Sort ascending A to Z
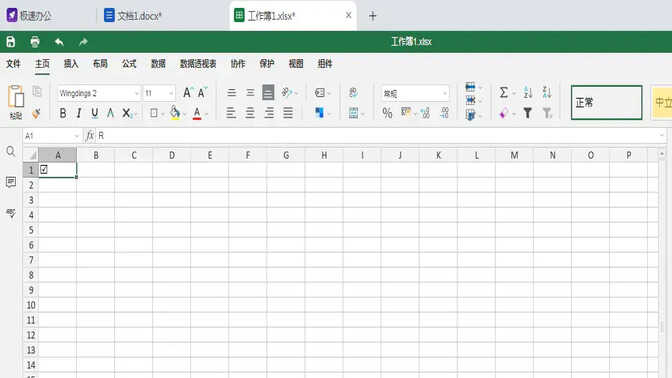Viewport: 672px width, 378px height. pos(528,93)
